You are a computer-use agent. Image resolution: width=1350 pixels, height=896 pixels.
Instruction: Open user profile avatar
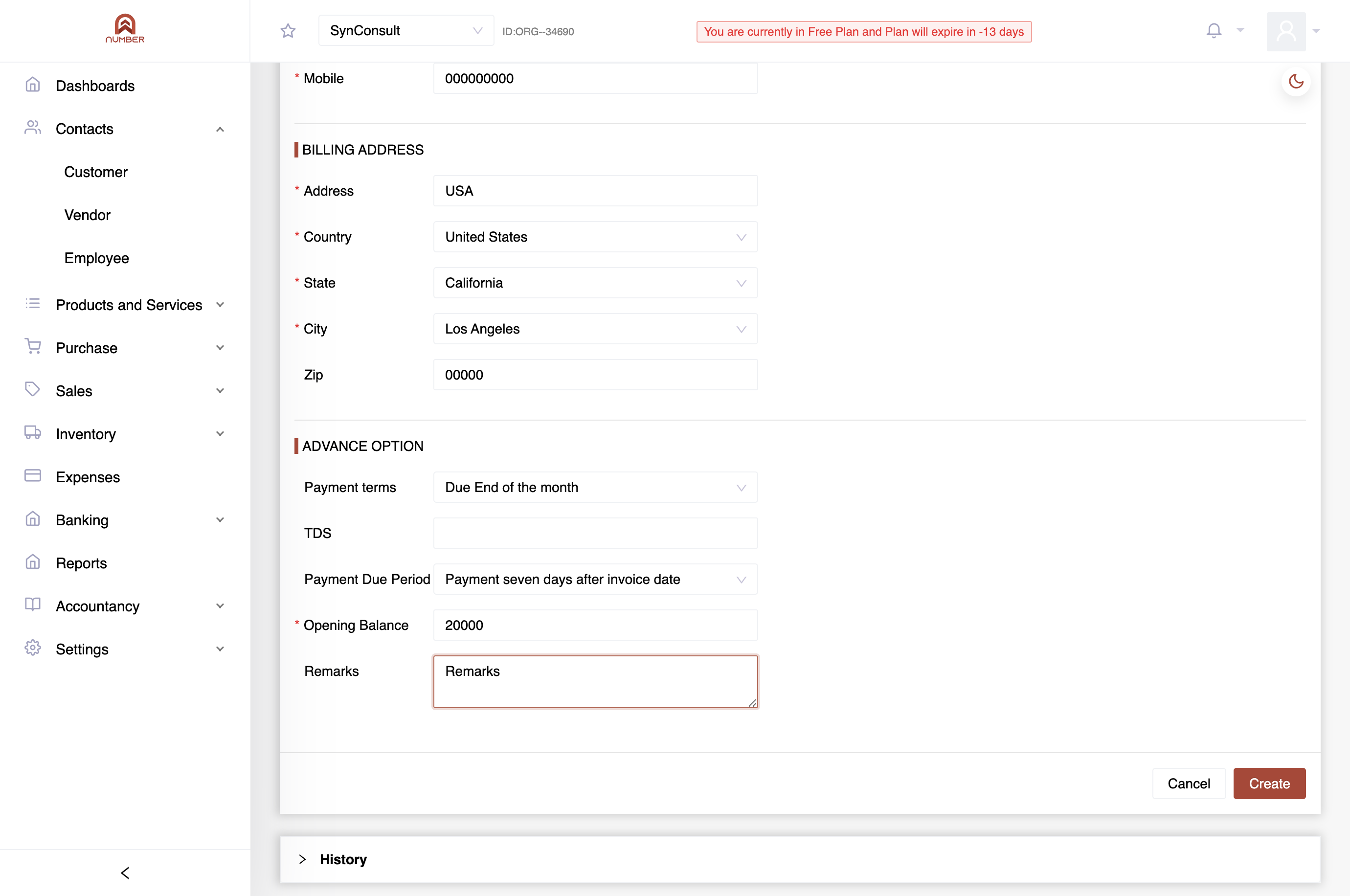pos(1286,31)
